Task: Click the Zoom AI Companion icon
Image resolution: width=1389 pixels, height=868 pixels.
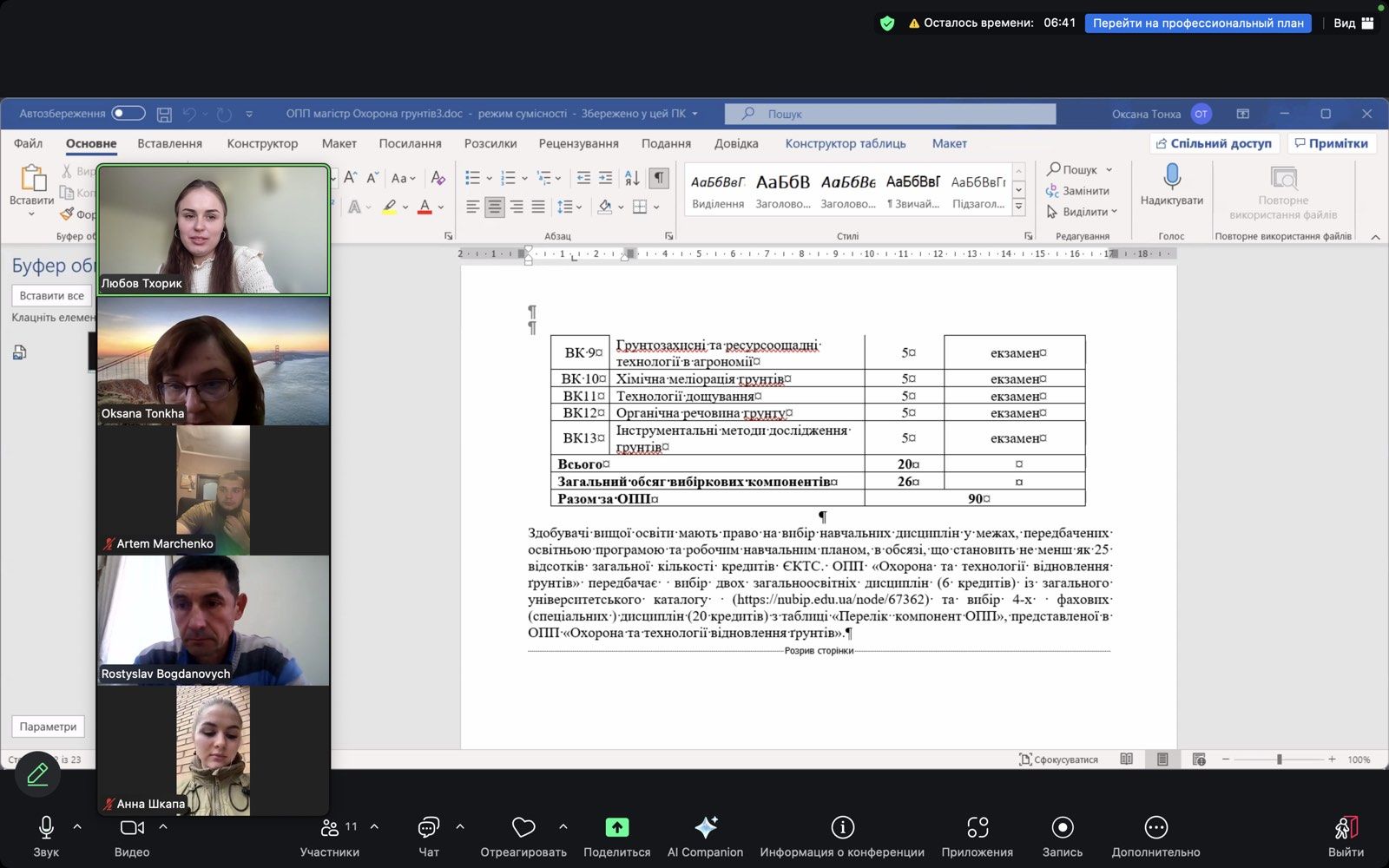Action: (706, 827)
